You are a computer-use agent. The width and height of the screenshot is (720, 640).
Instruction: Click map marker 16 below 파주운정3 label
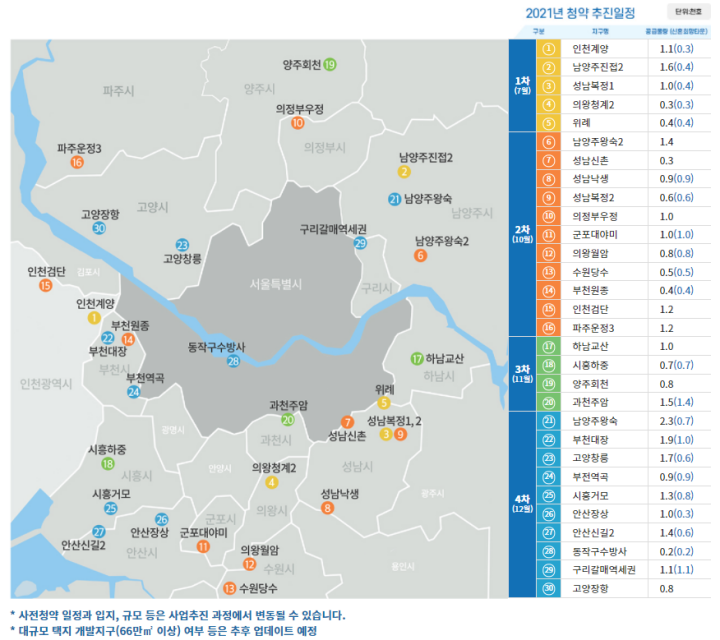coord(77,162)
